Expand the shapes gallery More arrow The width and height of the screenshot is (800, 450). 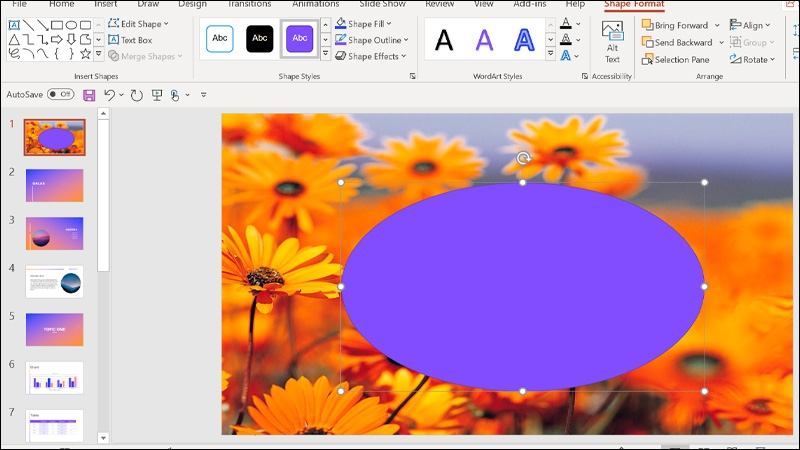coord(98,54)
